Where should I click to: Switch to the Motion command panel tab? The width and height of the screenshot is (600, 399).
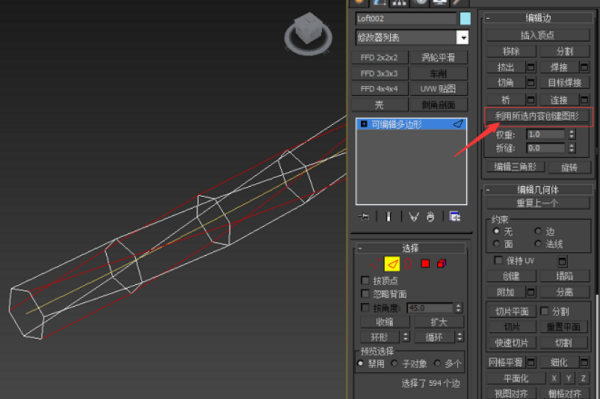[x=419, y=3]
